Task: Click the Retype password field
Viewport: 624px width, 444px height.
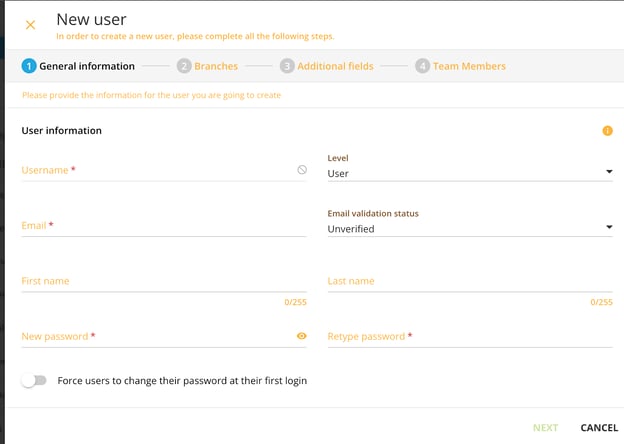Action: point(469,337)
